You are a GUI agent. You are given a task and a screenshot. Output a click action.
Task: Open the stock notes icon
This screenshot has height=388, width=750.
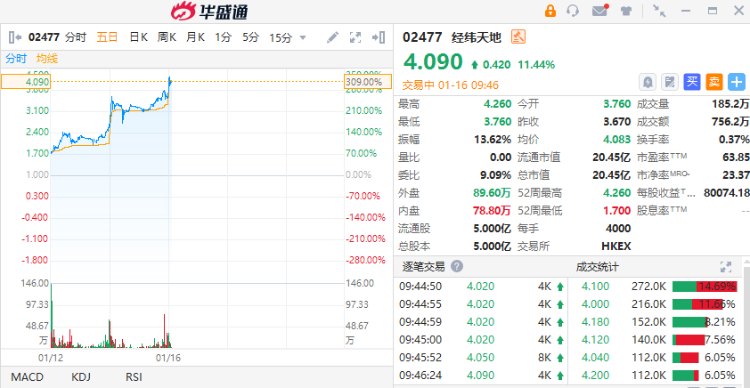670,82
